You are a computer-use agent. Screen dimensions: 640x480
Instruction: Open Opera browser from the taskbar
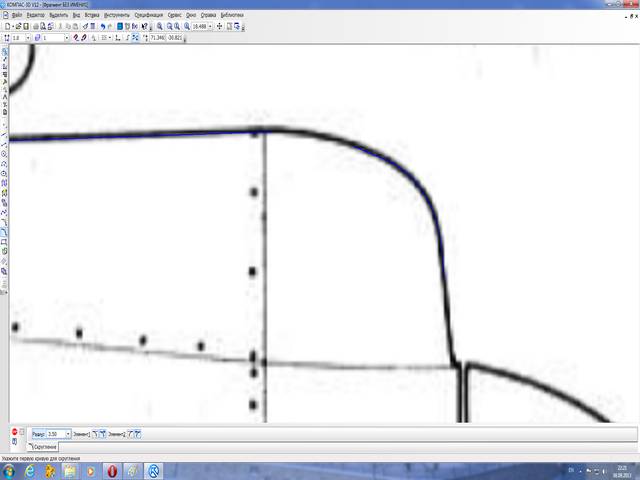pos(112,470)
